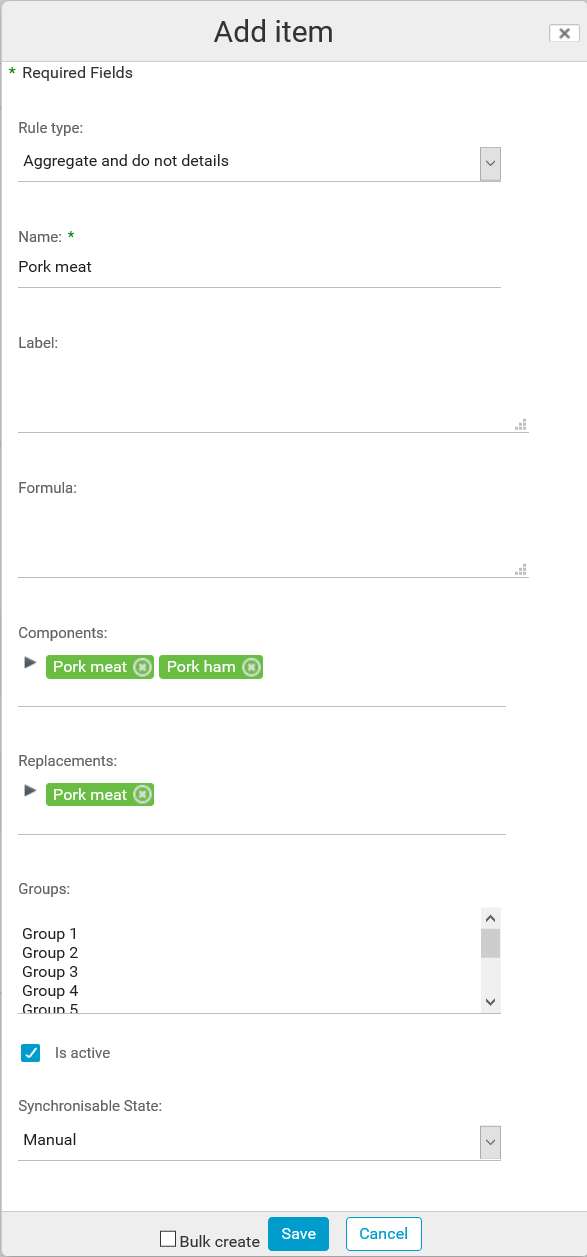587x1257 pixels.
Task: Expand the Components disclosure triangle
Action: [x=29, y=662]
